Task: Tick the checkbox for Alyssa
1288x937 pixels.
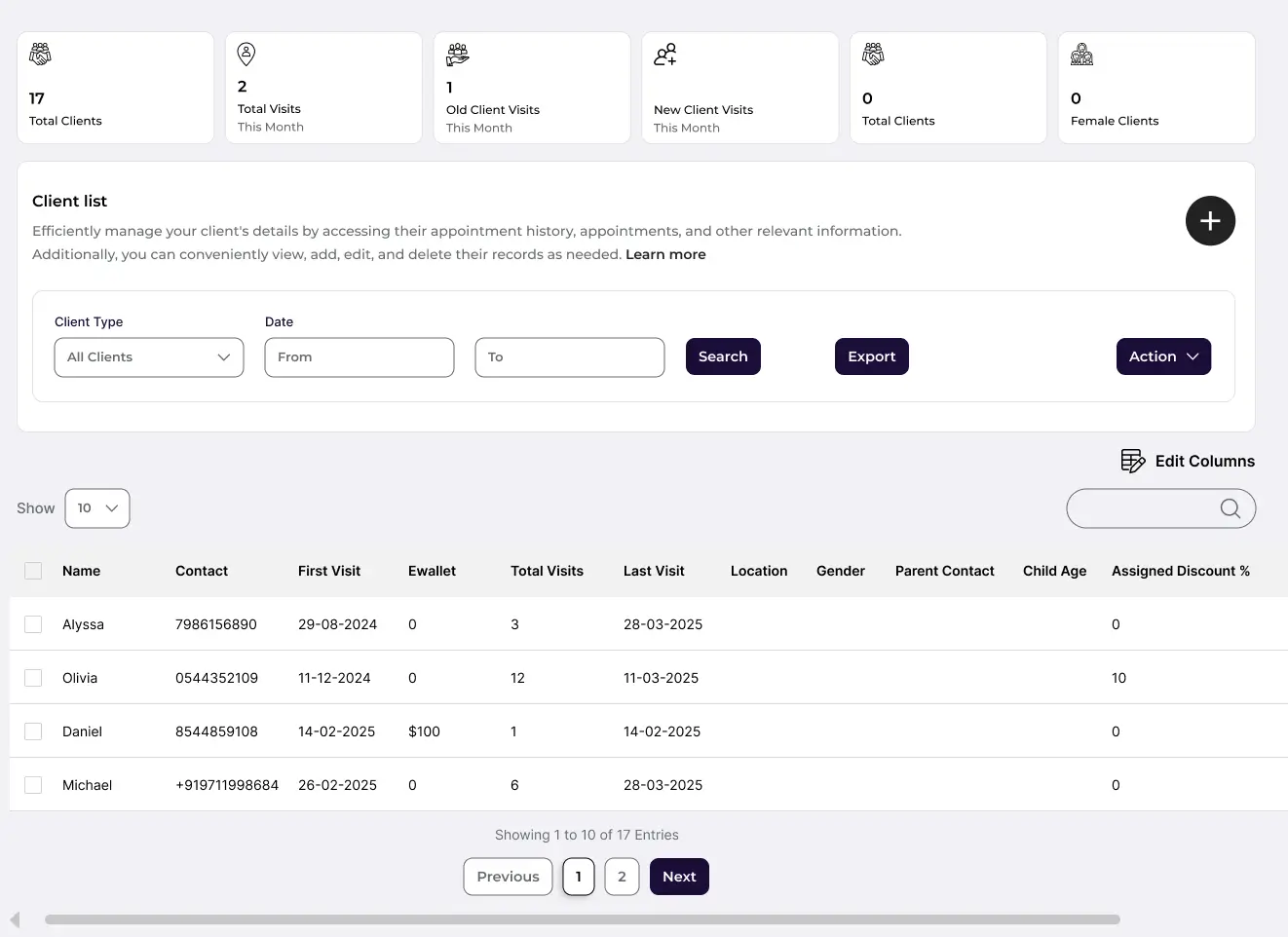Action: click(33, 624)
